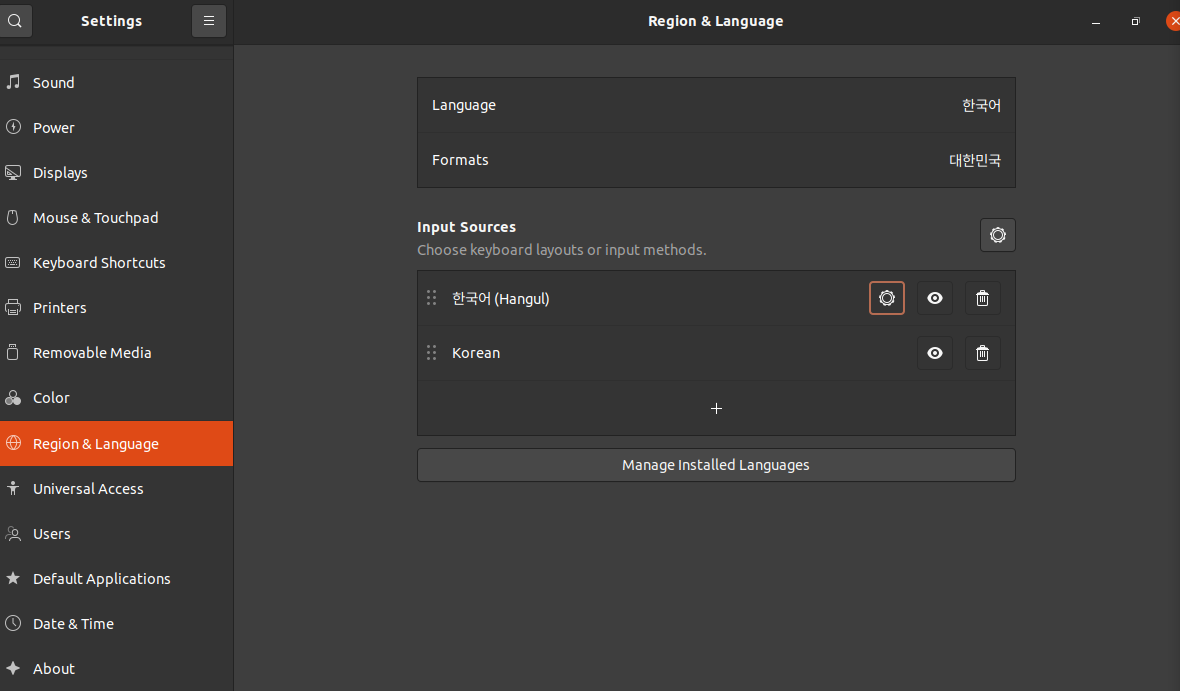Click the drag handle for Korean row
The image size is (1180, 691).
[x=431, y=353]
